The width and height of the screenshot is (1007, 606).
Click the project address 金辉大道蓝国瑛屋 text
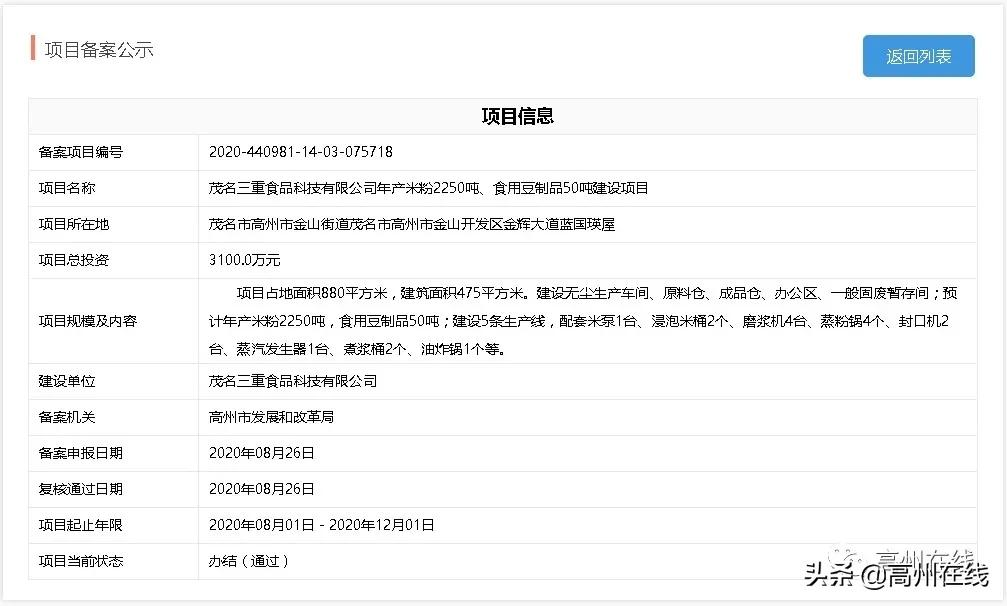558,224
